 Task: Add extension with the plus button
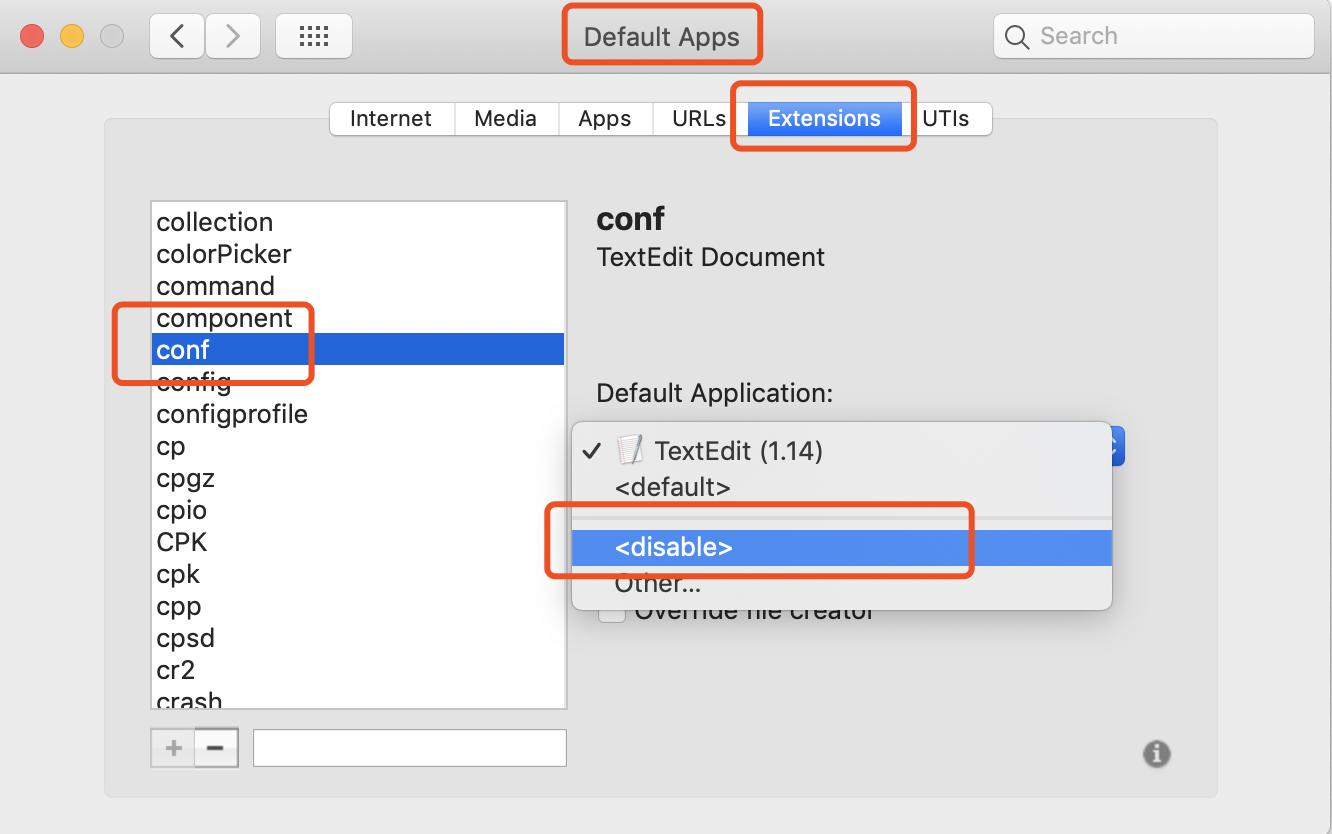click(x=173, y=747)
